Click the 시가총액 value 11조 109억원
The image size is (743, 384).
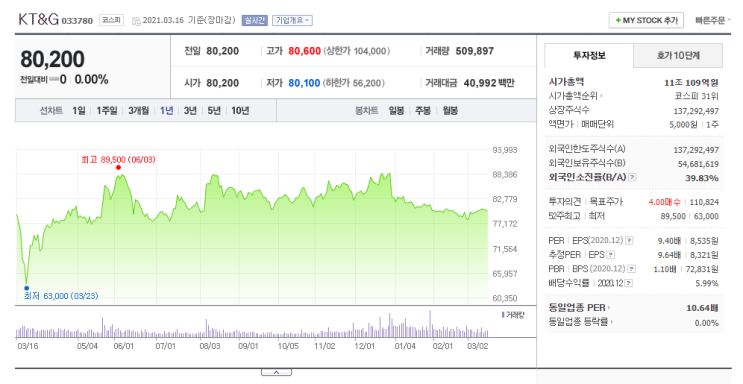(691, 82)
